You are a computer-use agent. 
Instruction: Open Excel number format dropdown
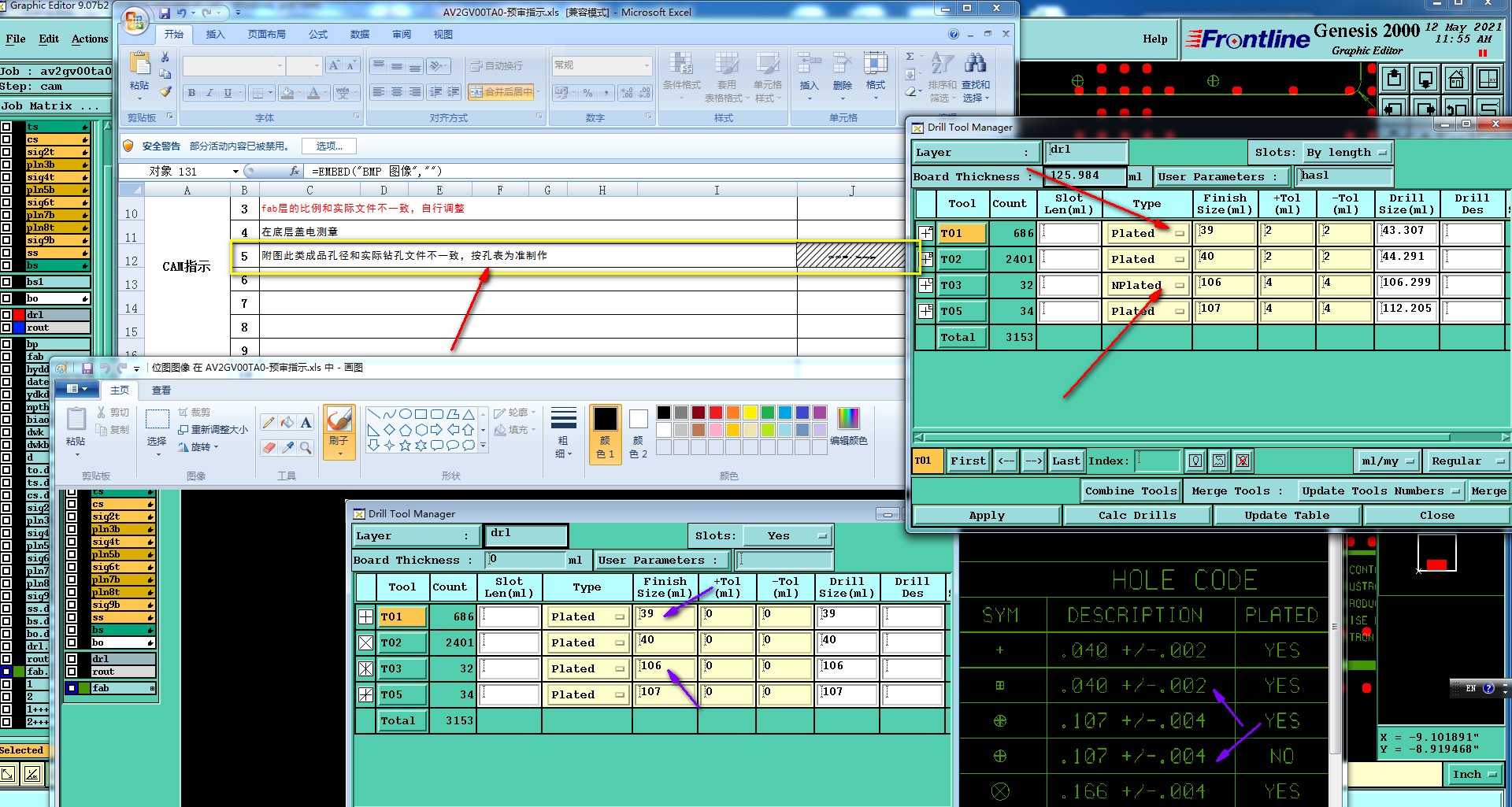[647, 65]
